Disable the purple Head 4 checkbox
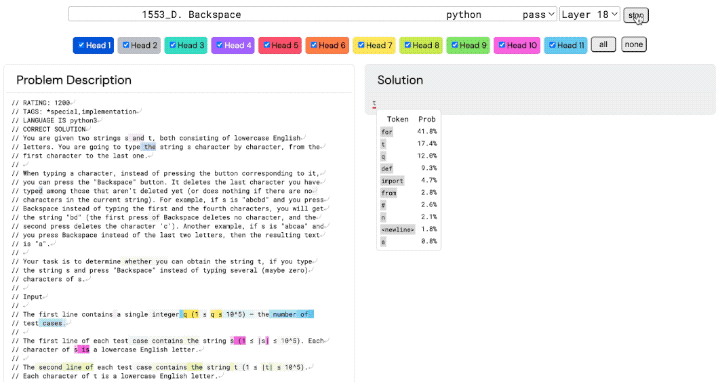This screenshot has height=382, width=720. coord(219,45)
